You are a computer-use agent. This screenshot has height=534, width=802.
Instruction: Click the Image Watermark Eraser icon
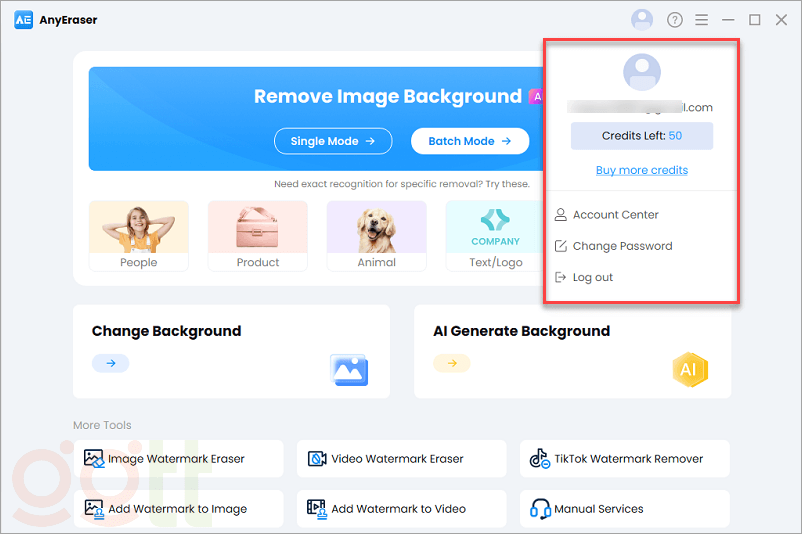pyautogui.click(x=94, y=459)
